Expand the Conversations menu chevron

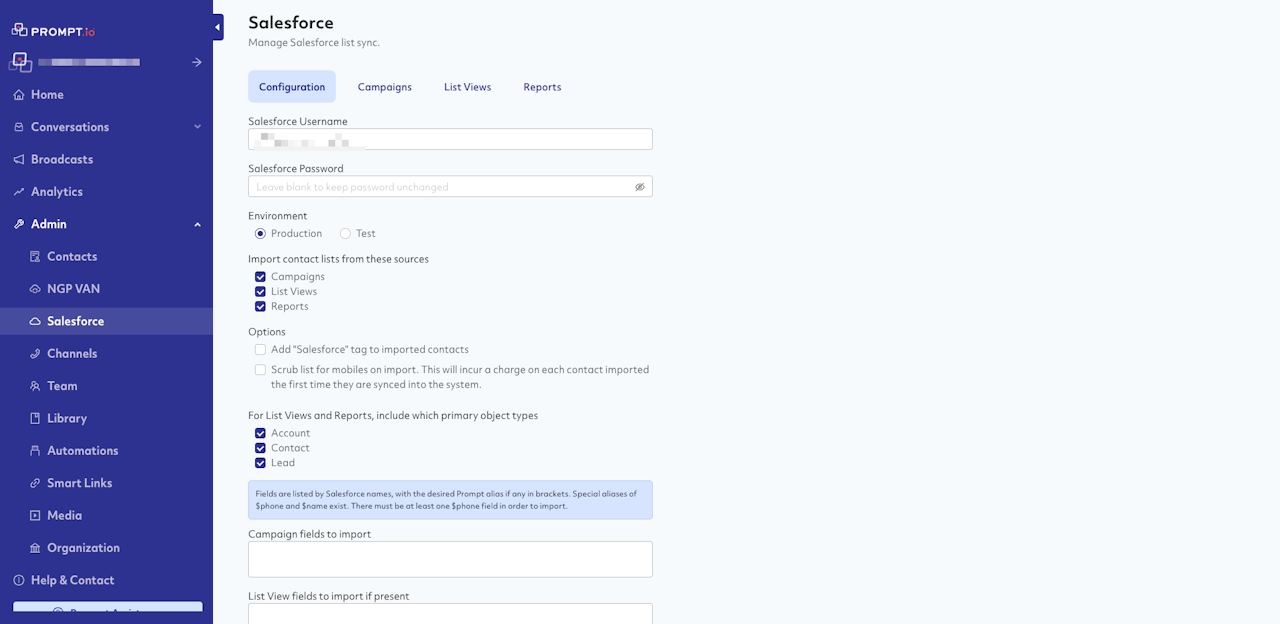point(197,127)
